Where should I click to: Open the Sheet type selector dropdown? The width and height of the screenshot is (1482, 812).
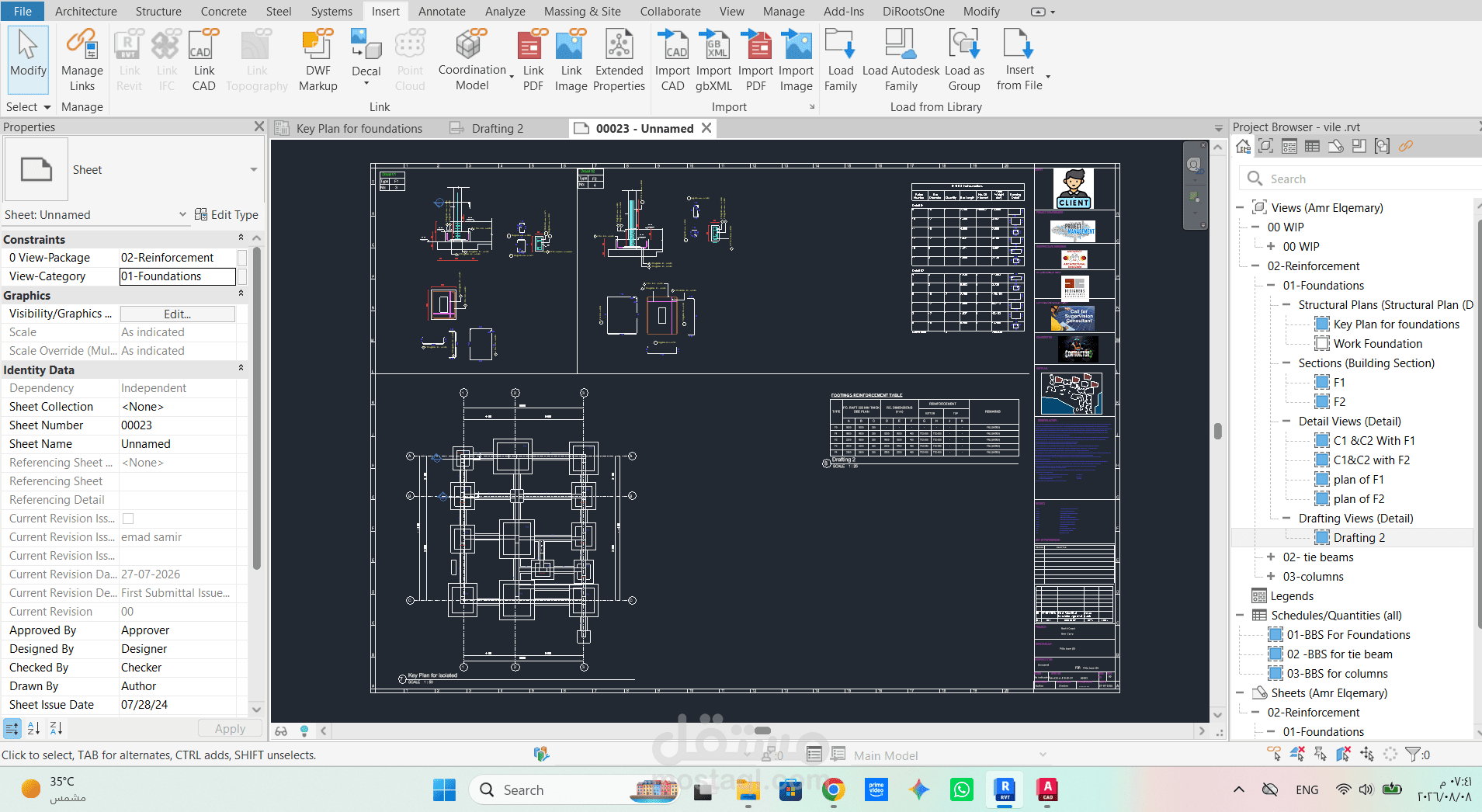(253, 169)
